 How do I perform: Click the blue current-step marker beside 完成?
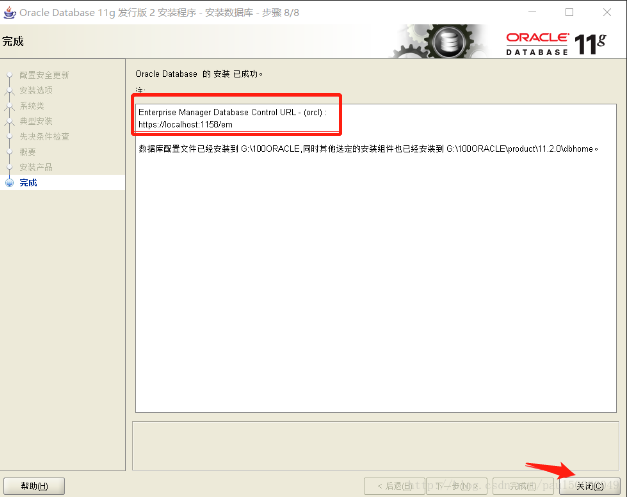click(x=10, y=183)
